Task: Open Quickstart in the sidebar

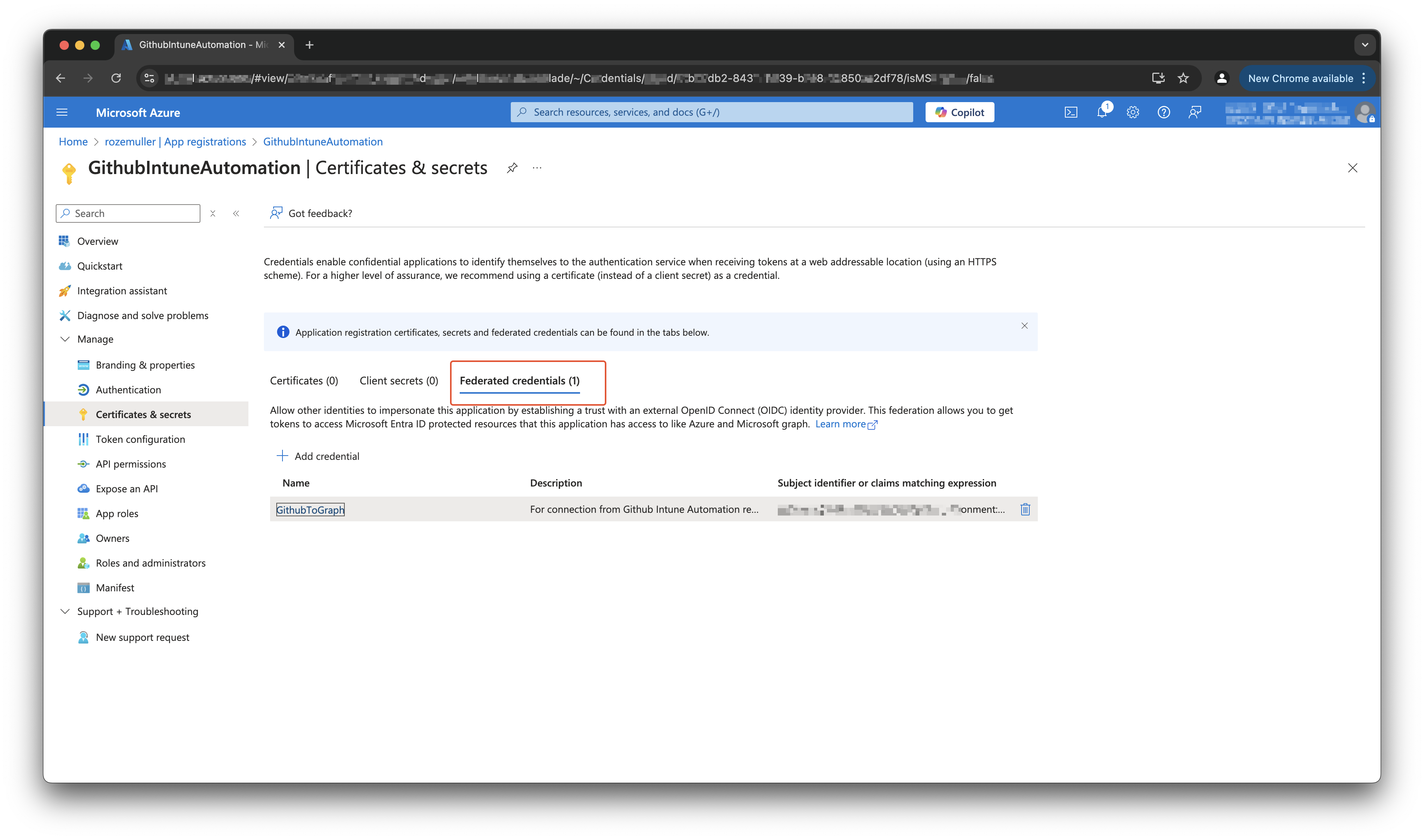Action: click(x=100, y=266)
